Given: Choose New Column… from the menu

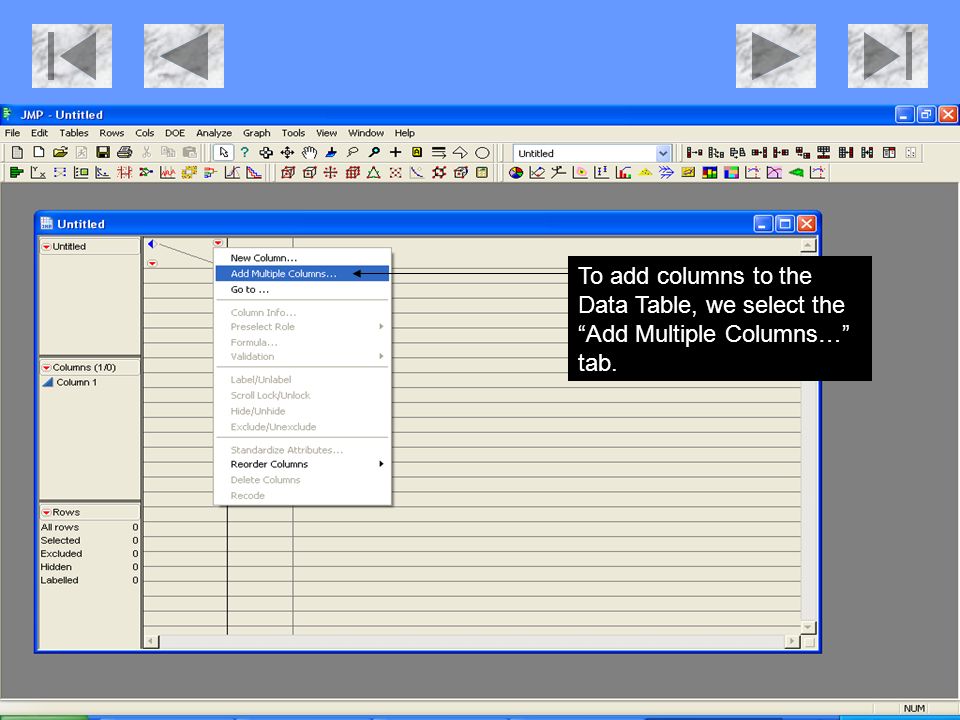Looking at the screenshot, I should click(263, 258).
